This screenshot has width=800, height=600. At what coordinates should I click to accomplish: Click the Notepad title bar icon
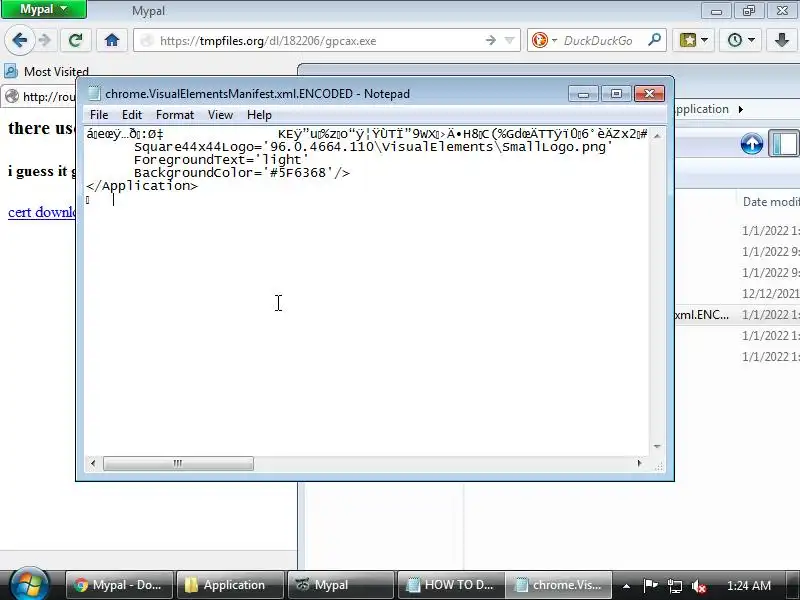[94, 93]
